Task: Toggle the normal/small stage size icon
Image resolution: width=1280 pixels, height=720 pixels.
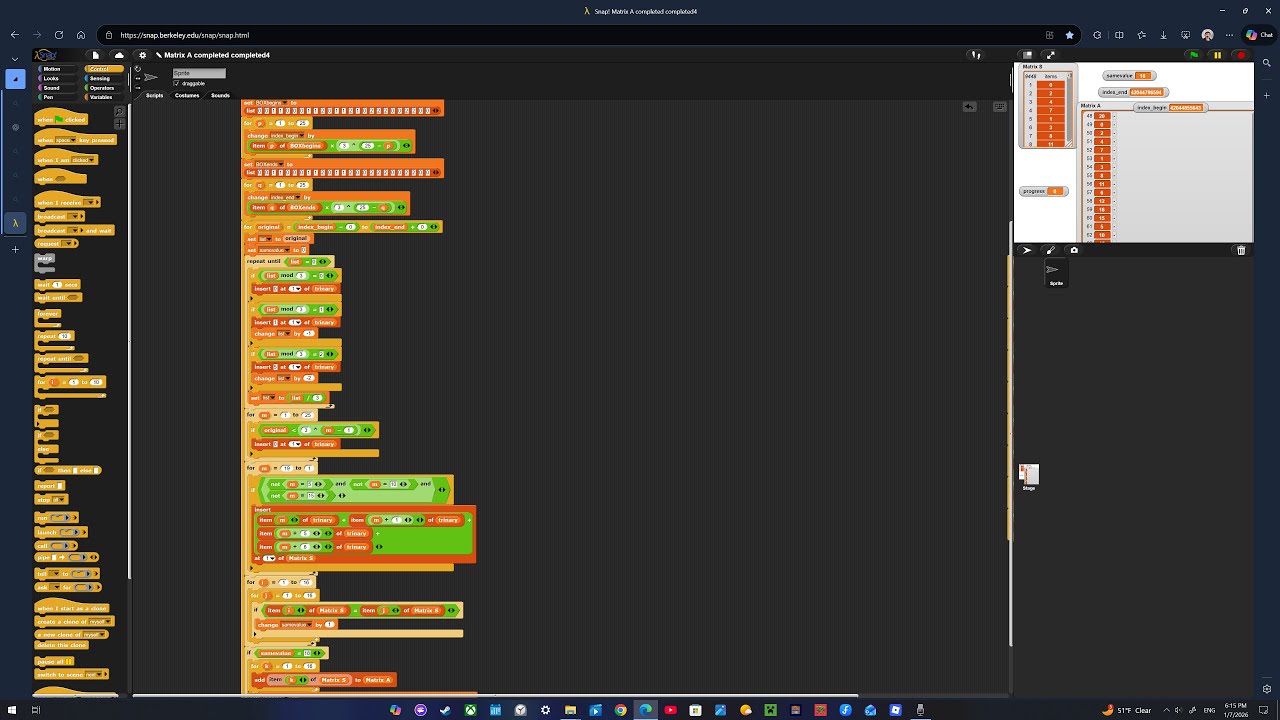Action: click(x=1027, y=55)
